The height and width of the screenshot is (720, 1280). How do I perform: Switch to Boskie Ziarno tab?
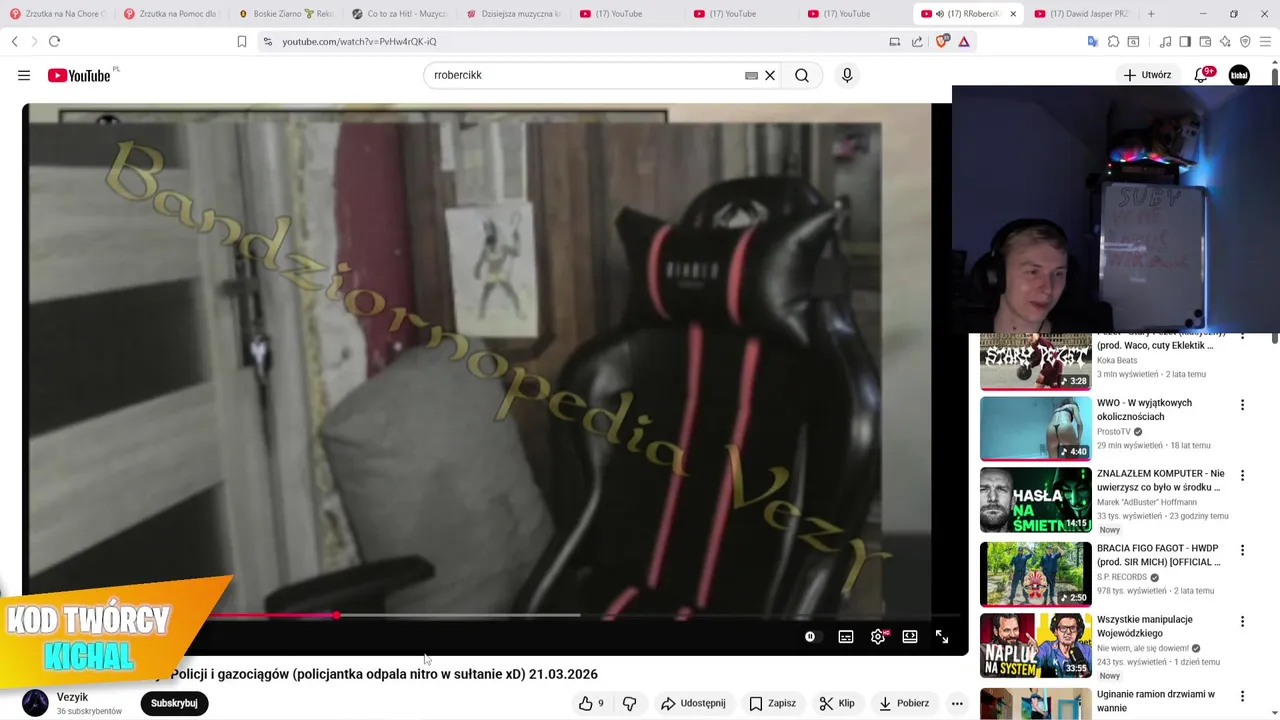(x=285, y=14)
